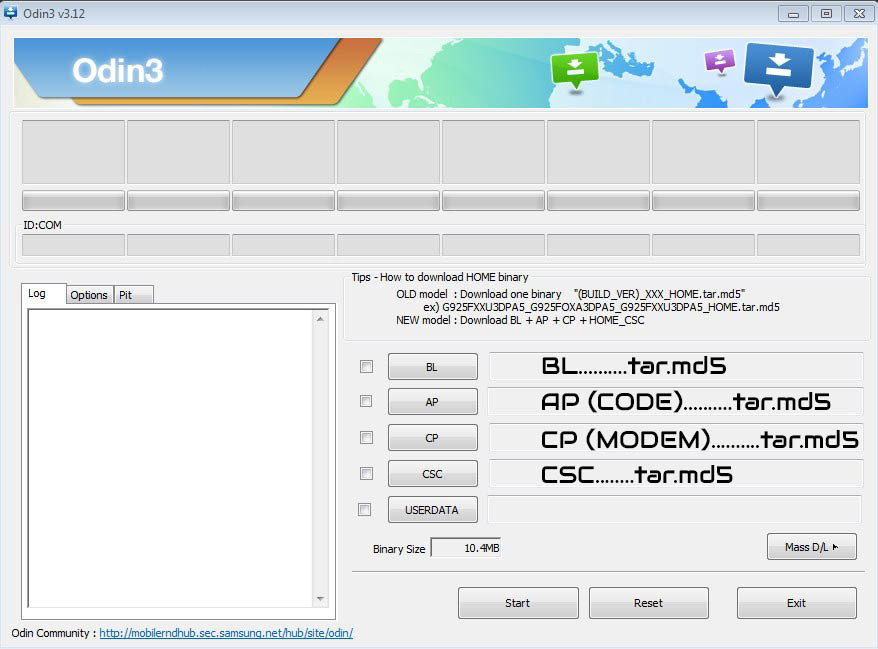Click the Odin3 title bar app icon

point(12,13)
